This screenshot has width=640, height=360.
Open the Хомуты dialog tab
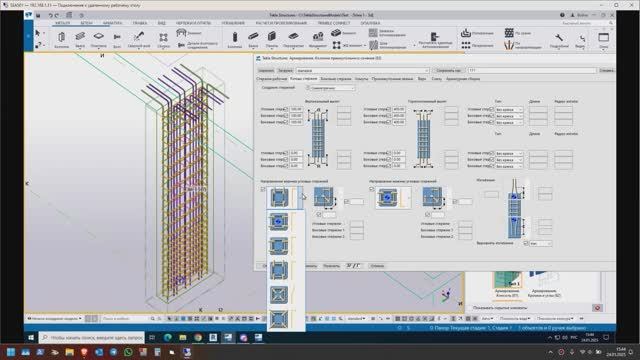click(x=361, y=79)
